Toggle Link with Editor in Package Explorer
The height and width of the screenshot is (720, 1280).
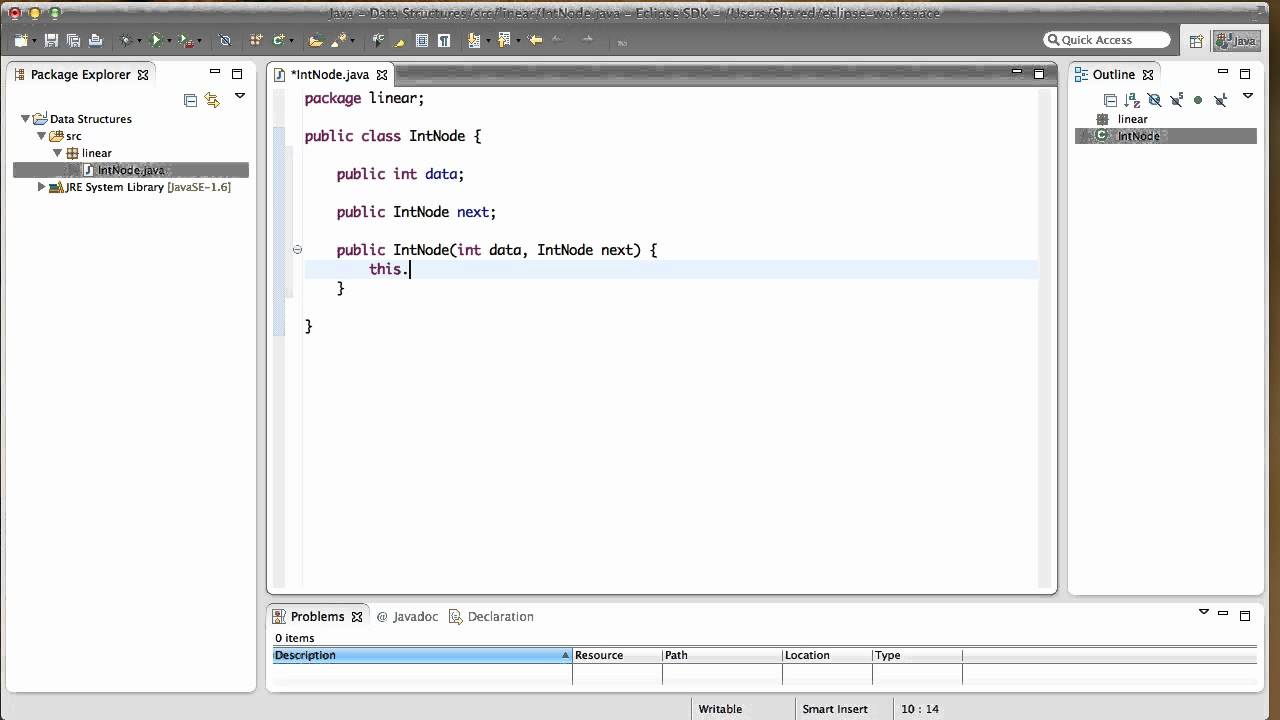[x=212, y=99]
